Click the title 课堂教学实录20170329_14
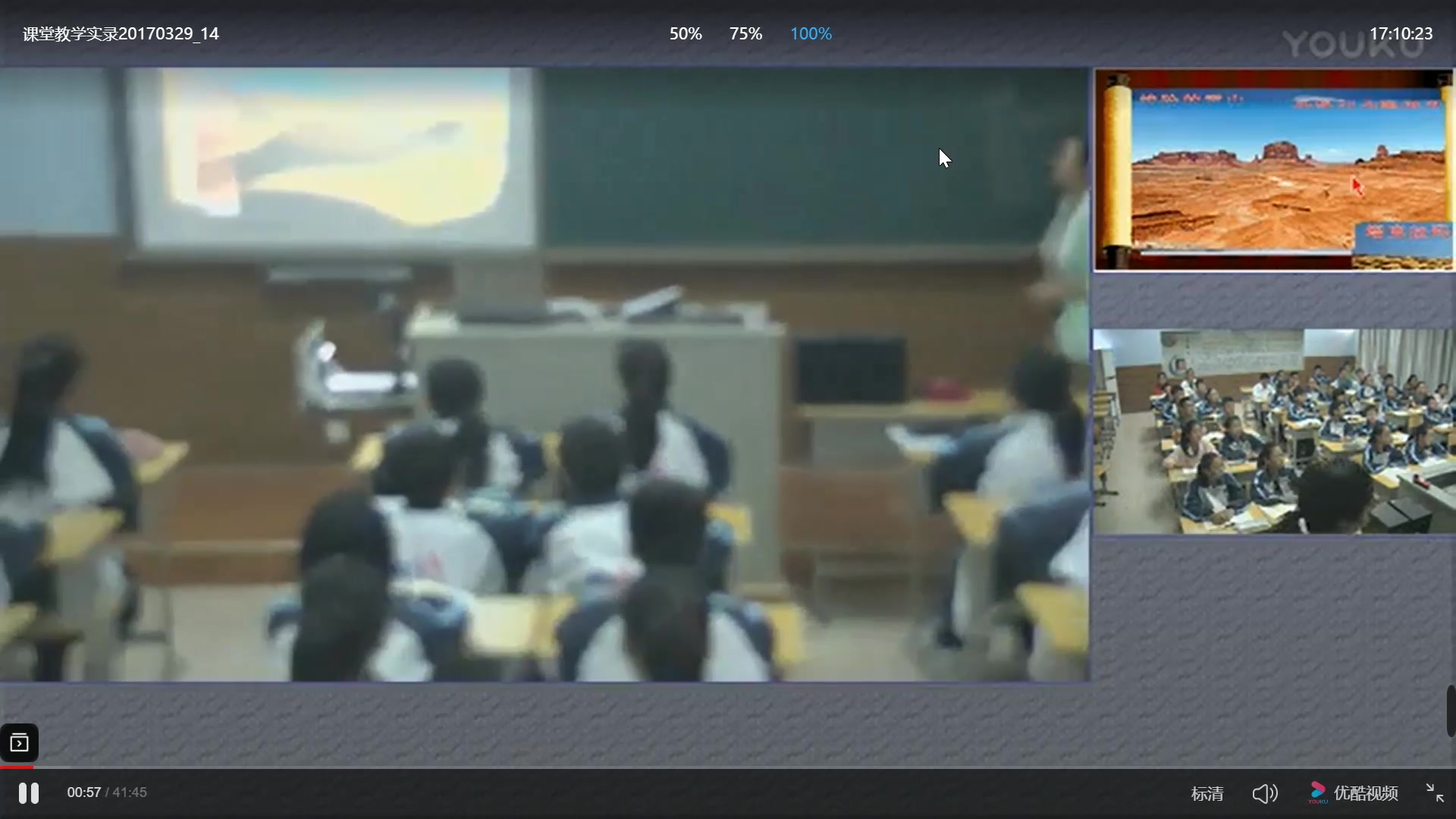 (x=121, y=34)
